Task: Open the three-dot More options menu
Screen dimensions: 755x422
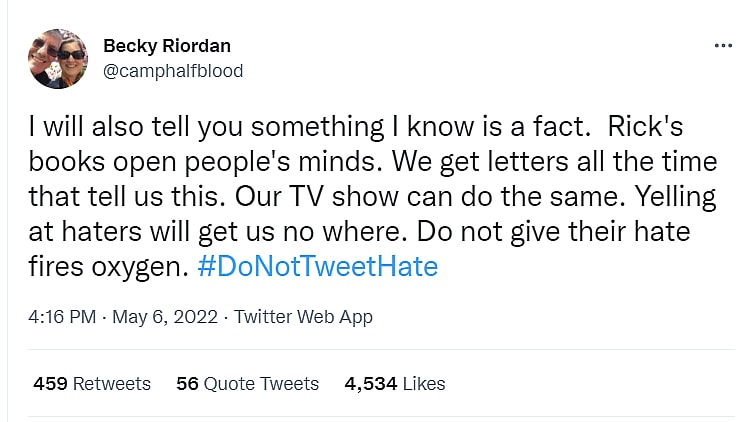Action: [x=723, y=46]
